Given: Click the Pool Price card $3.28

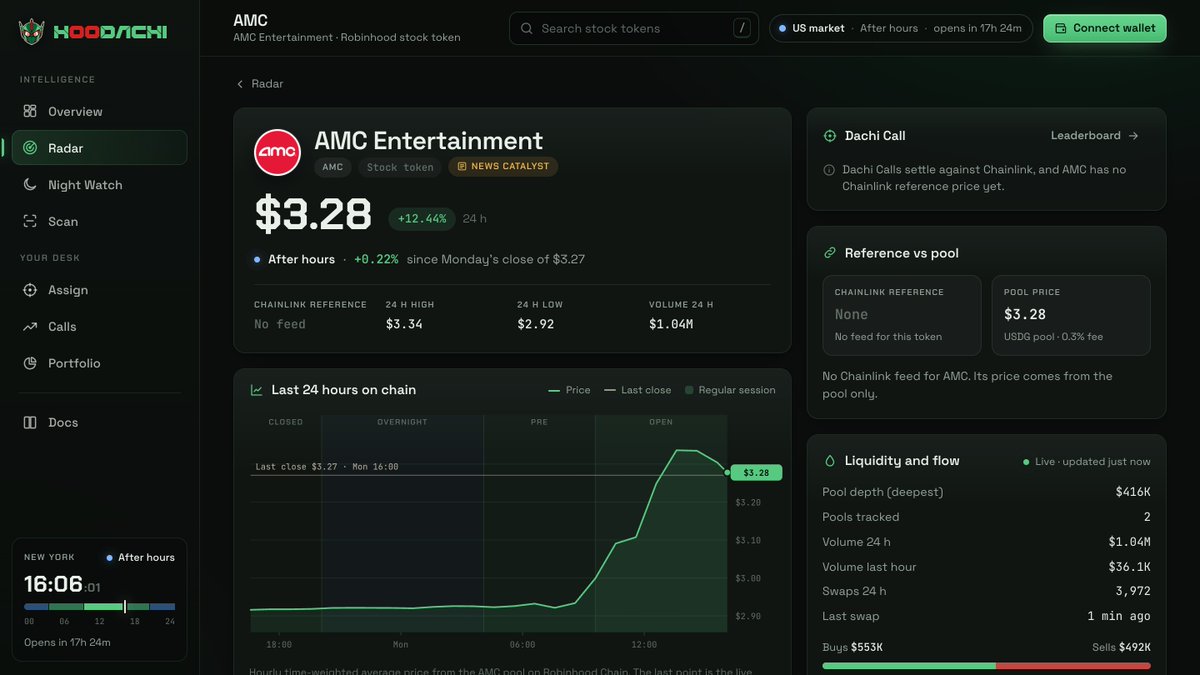Looking at the screenshot, I should pos(1071,316).
